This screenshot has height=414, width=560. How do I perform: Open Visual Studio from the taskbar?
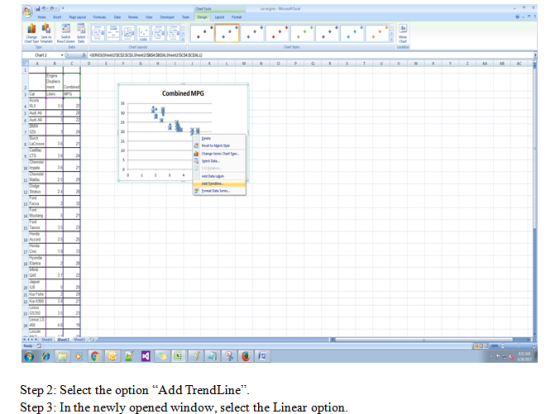[x=145, y=356]
